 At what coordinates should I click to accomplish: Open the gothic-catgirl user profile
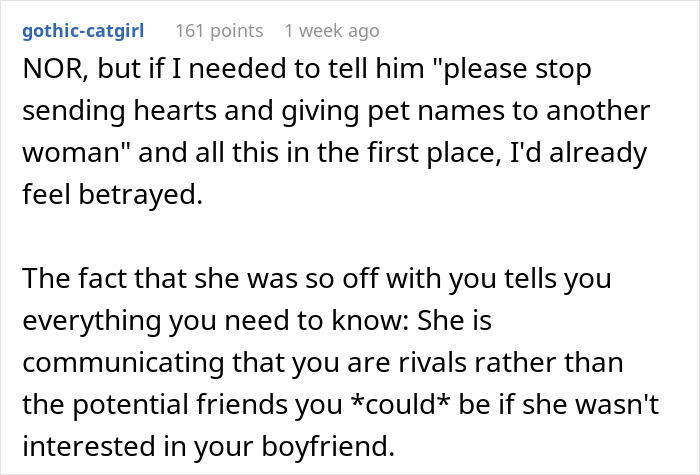[x=88, y=31]
